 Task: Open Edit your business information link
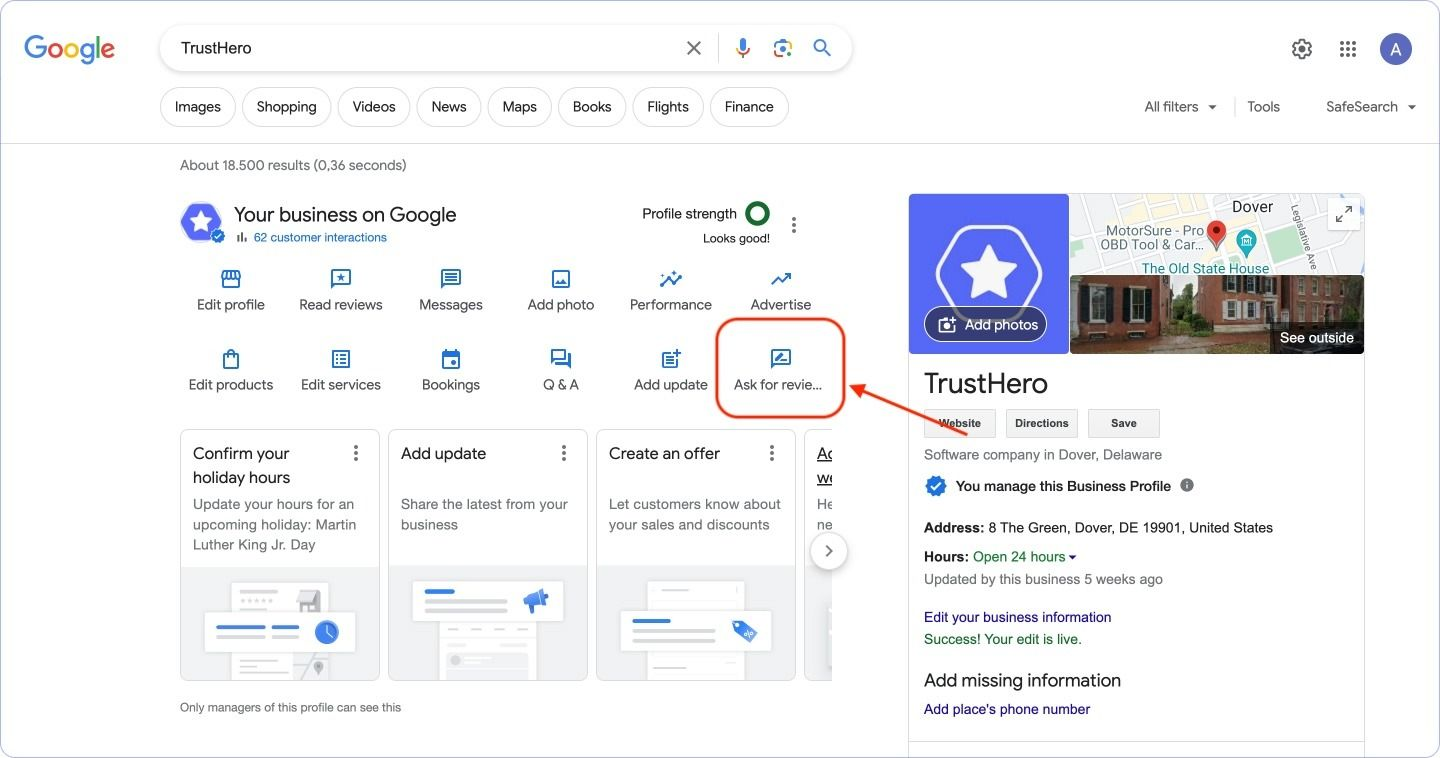click(x=1017, y=617)
